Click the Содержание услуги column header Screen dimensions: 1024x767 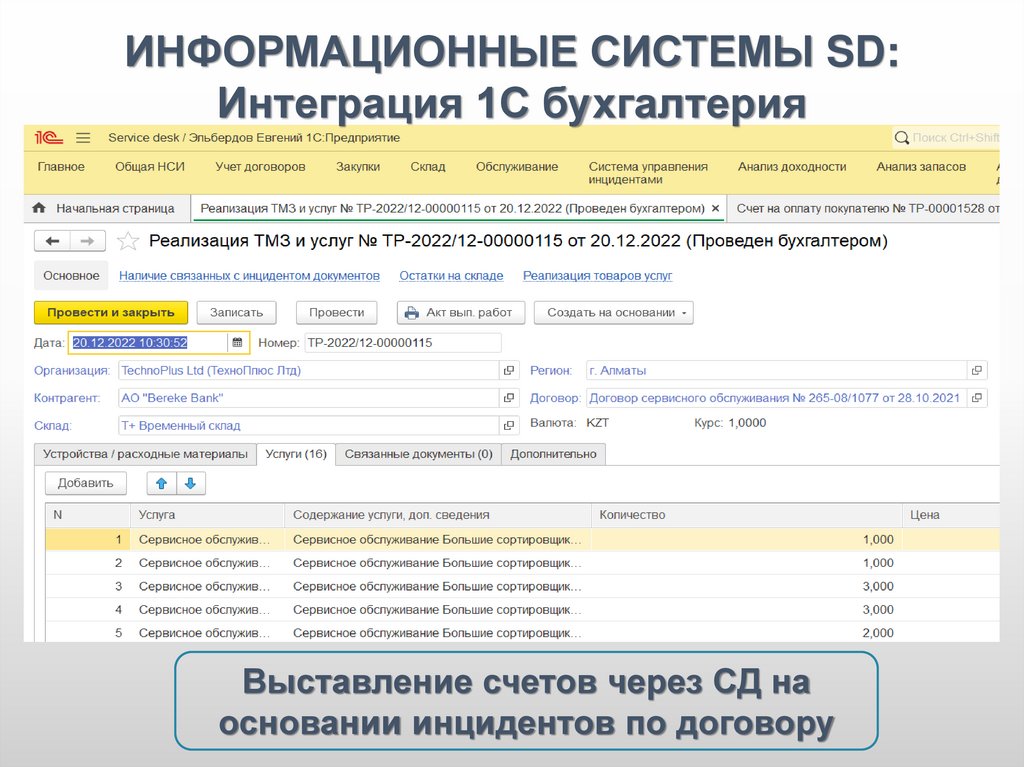(x=438, y=515)
